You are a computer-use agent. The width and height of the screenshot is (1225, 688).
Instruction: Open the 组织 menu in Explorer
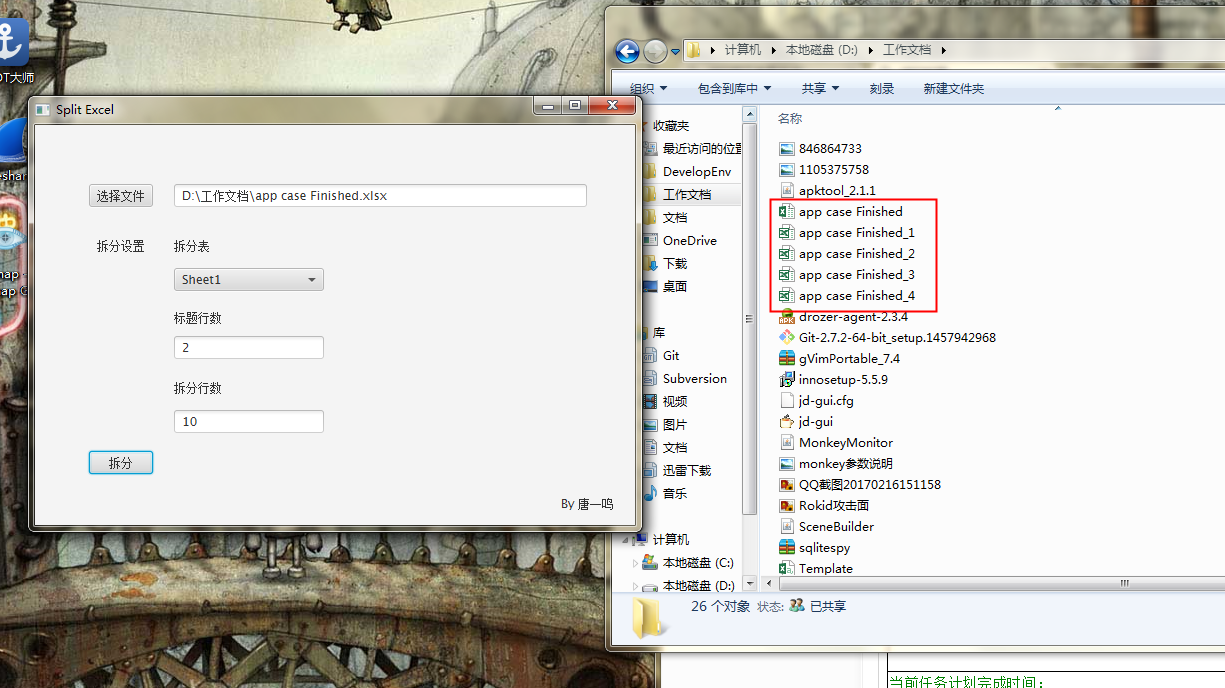tap(648, 89)
